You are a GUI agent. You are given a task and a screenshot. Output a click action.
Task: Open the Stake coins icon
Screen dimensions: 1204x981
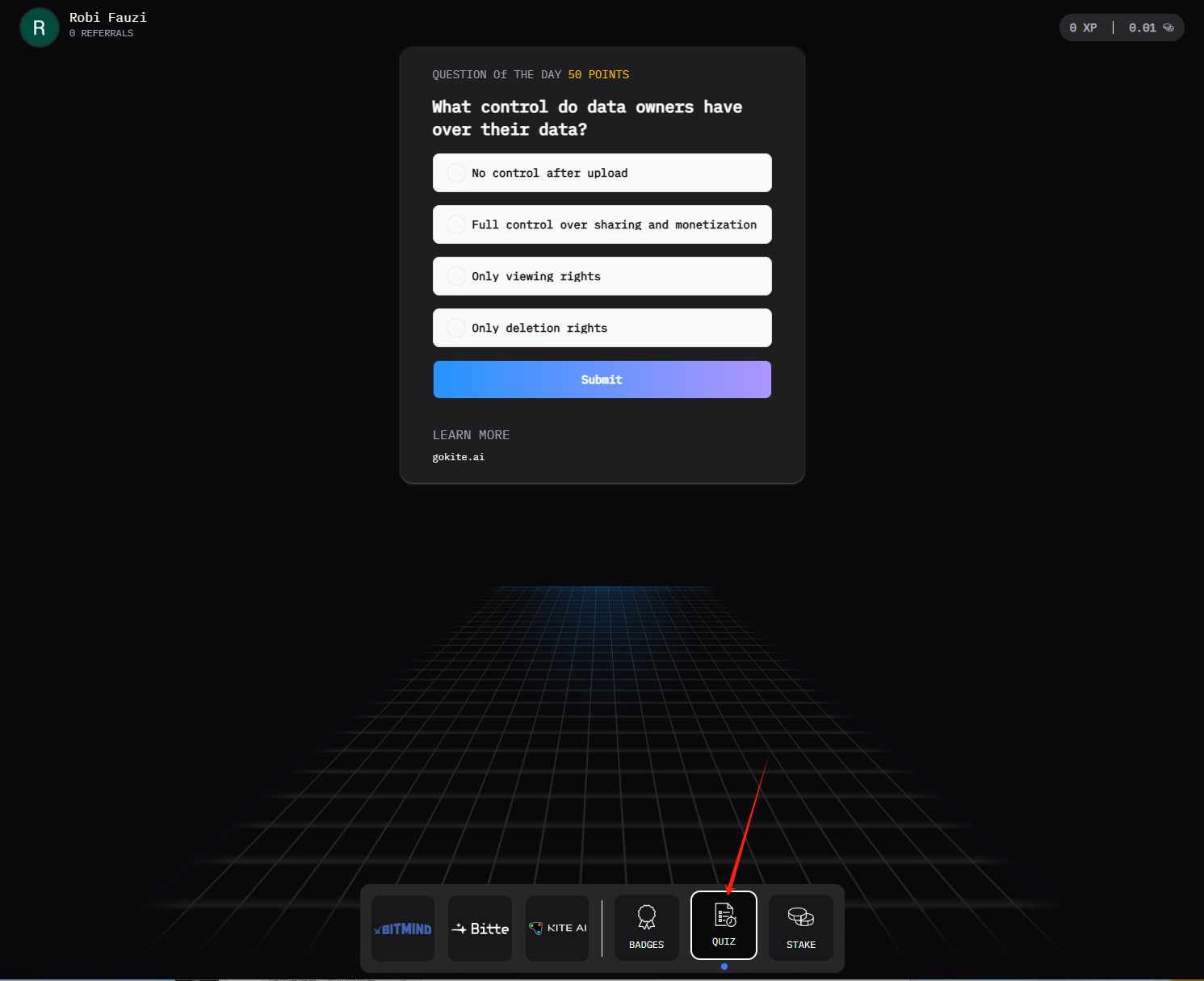point(800,927)
